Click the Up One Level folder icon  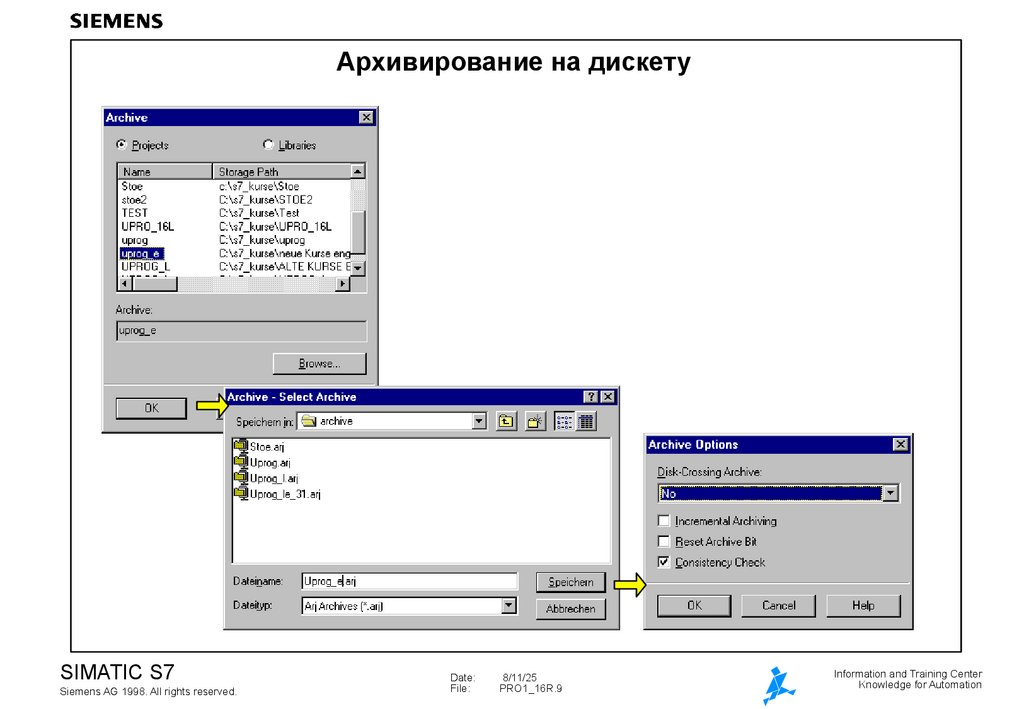pyautogui.click(x=506, y=420)
